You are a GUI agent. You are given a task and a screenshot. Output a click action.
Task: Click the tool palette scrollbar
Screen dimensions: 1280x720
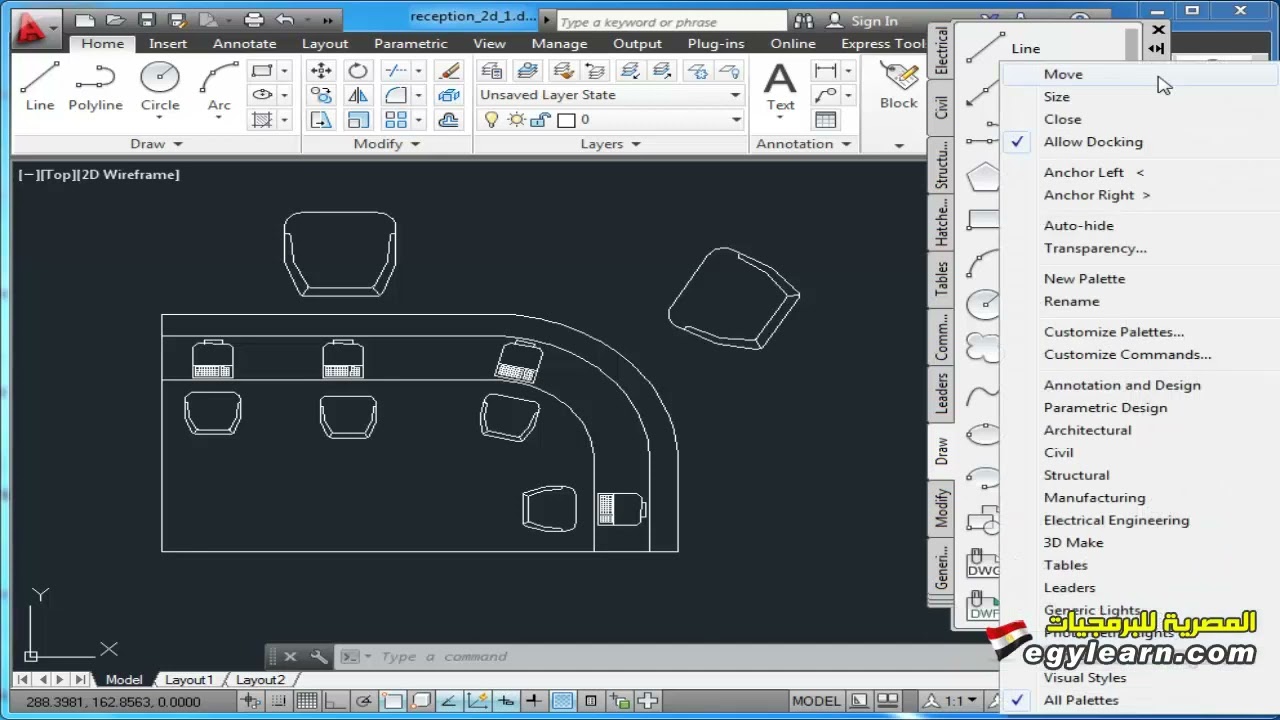pyautogui.click(x=1131, y=45)
